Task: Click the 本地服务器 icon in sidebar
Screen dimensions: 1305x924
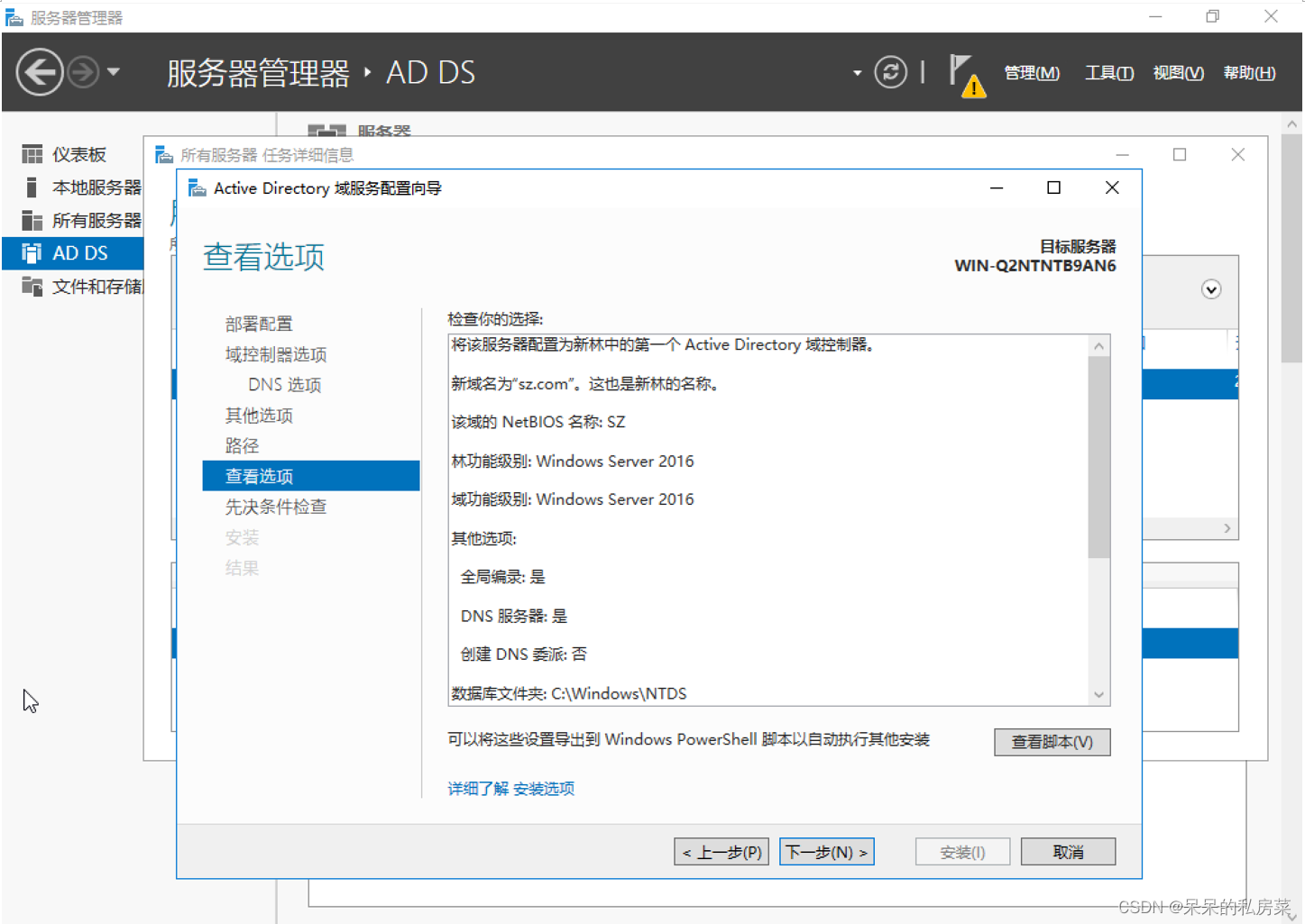Action: click(32, 188)
